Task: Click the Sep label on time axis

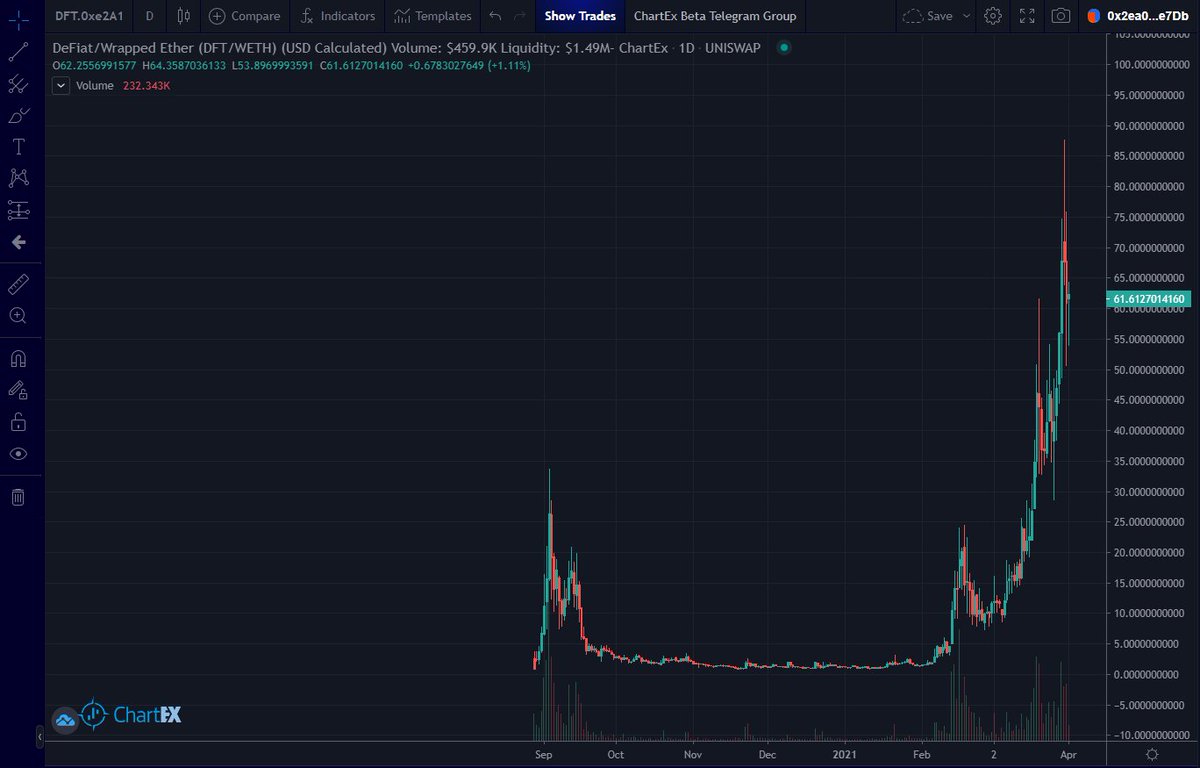Action: coord(544,754)
